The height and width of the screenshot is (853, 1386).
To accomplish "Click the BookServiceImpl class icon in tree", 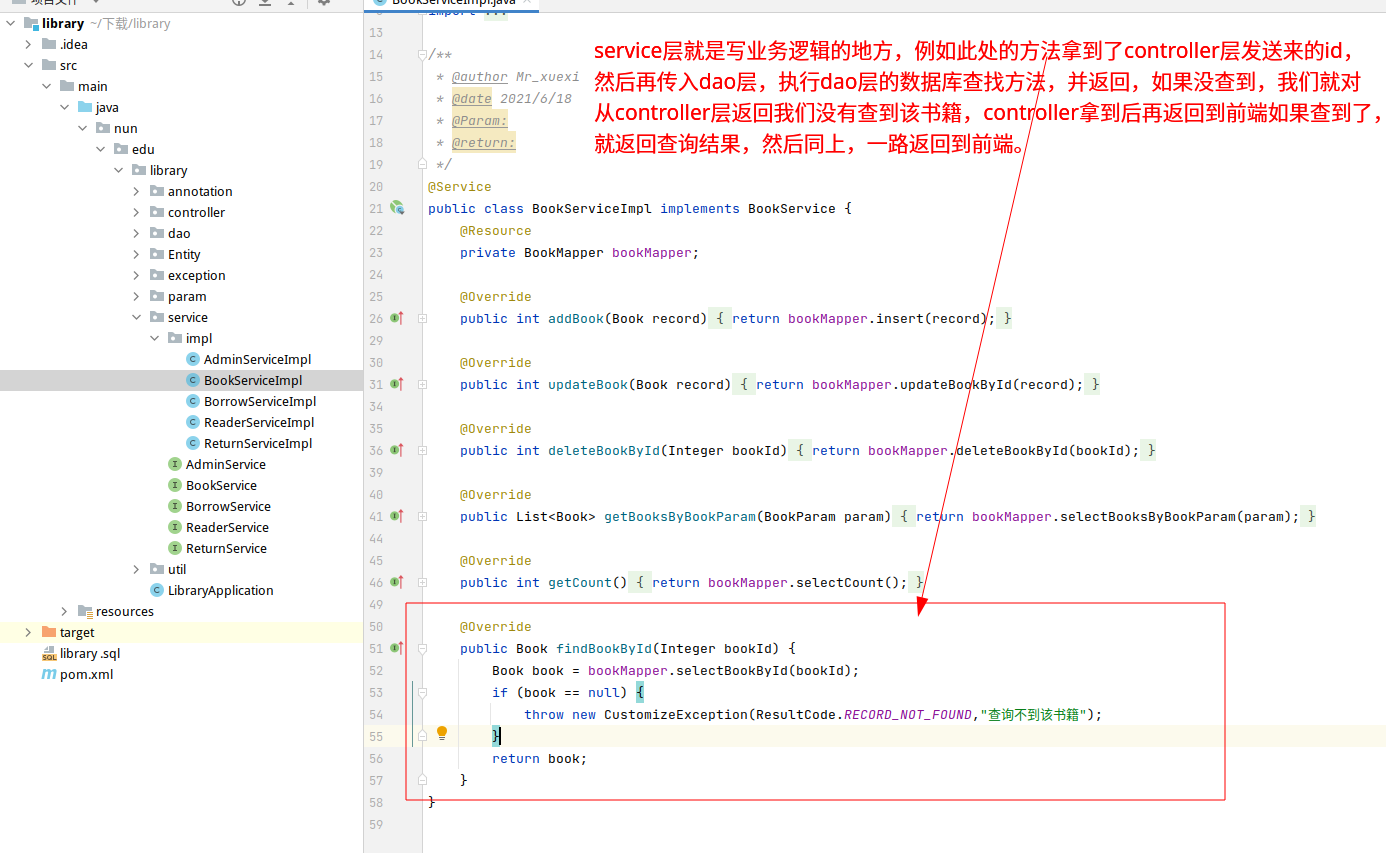I will pos(193,380).
